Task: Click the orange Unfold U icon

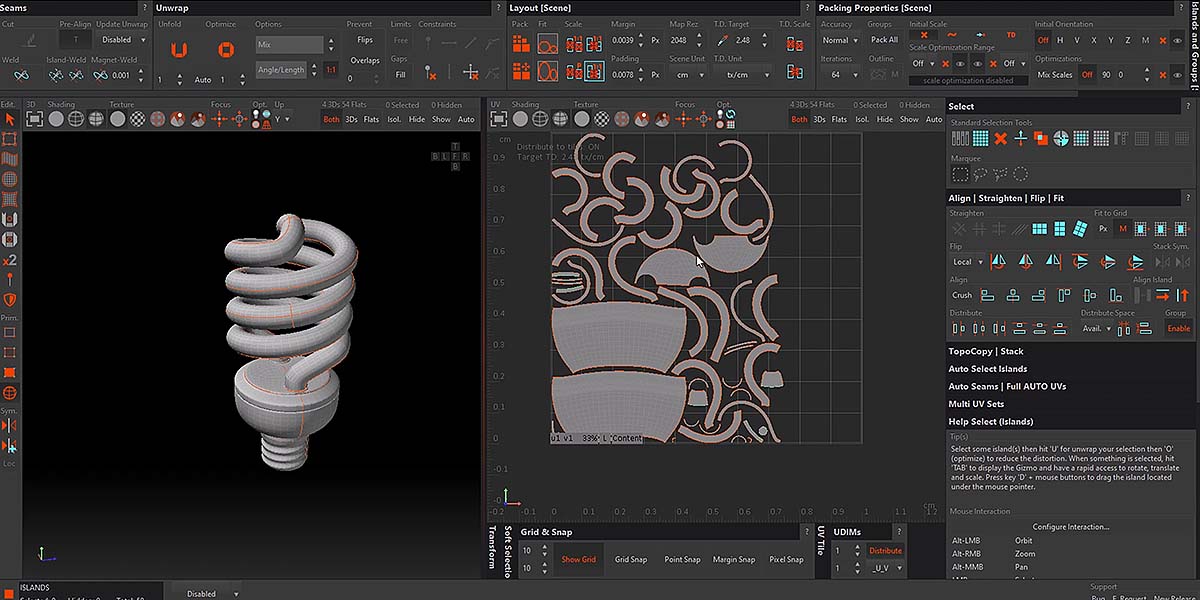Action: coord(179,49)
